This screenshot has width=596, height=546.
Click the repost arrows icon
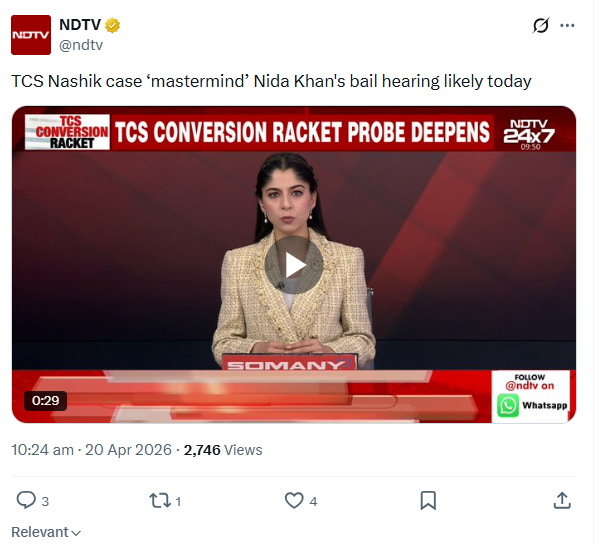point(160,500)
